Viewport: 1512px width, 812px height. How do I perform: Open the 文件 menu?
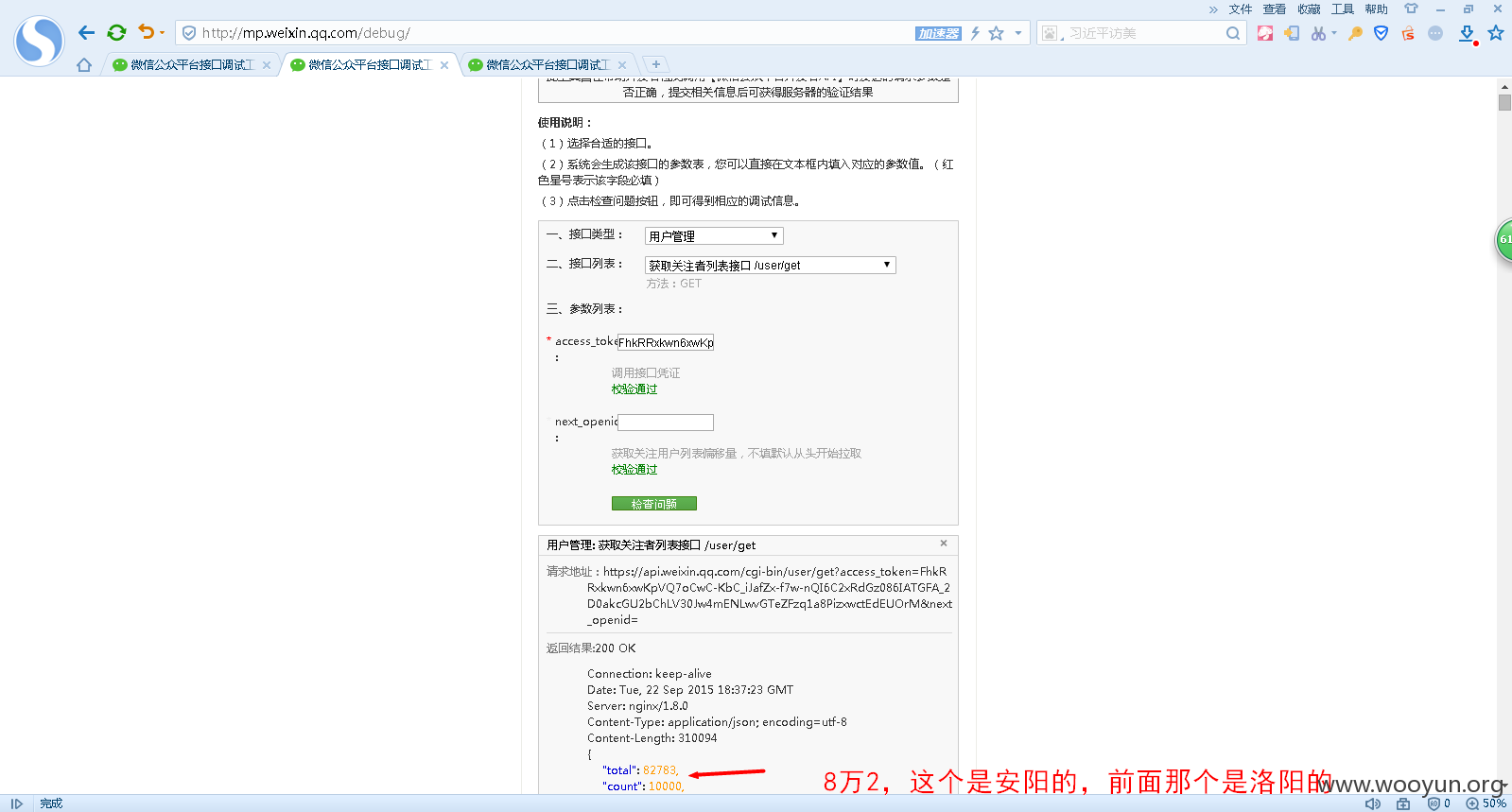[1241, 9]
